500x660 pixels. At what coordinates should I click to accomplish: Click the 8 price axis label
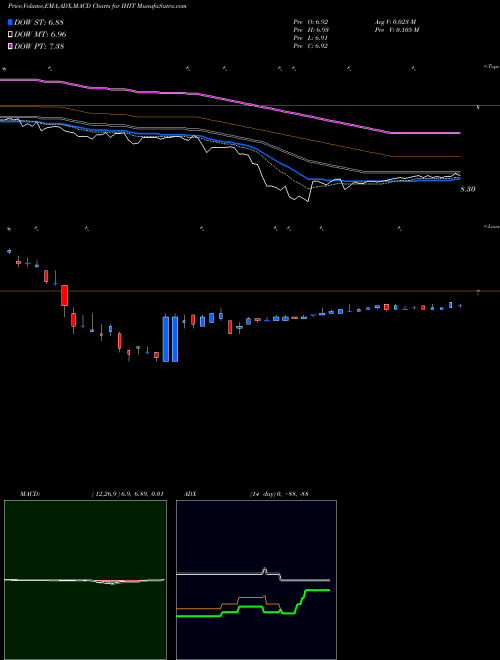(x=478, y=108)
